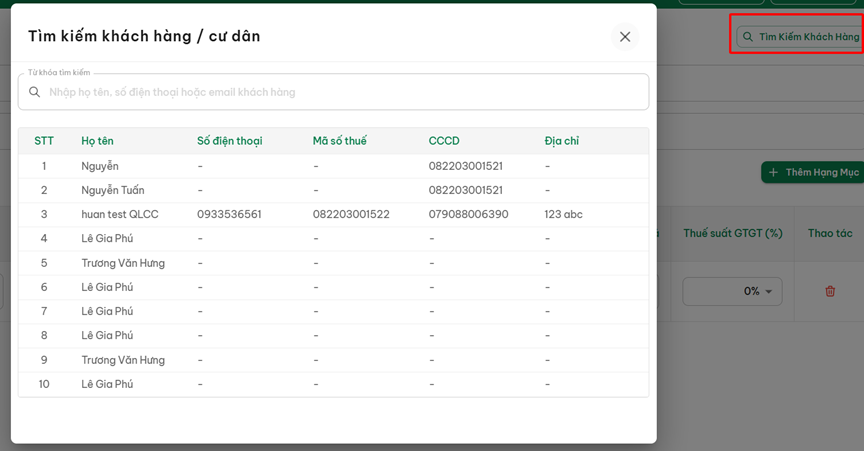Select Trương Văn Hưng in row 9

(x=123, y=360)
